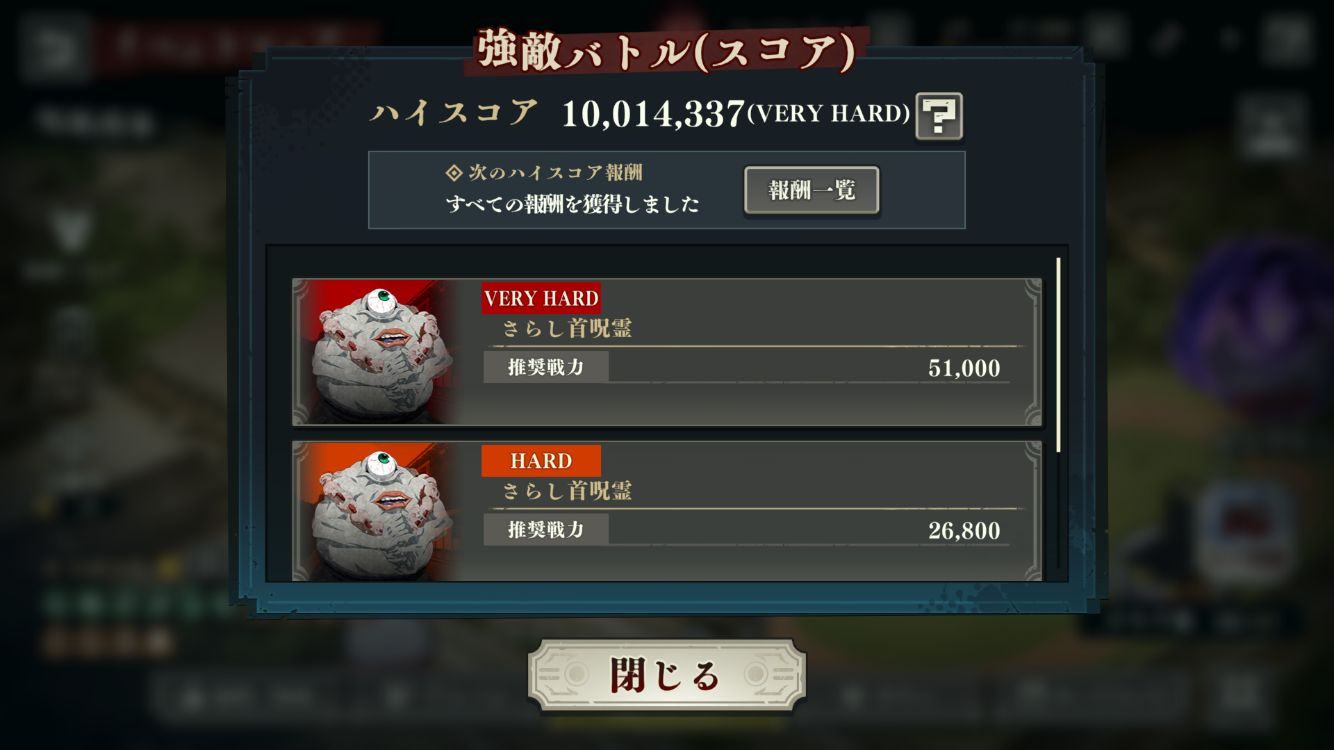The image size is (1334, 750).
Task: Click the すべての報酬を獲得しました message
Action: pos(572,205)
